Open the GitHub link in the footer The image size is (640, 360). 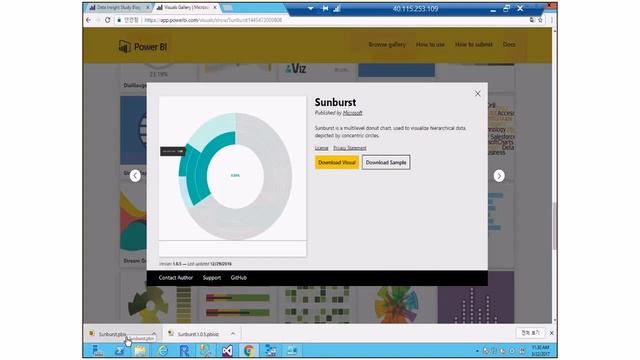238,278
